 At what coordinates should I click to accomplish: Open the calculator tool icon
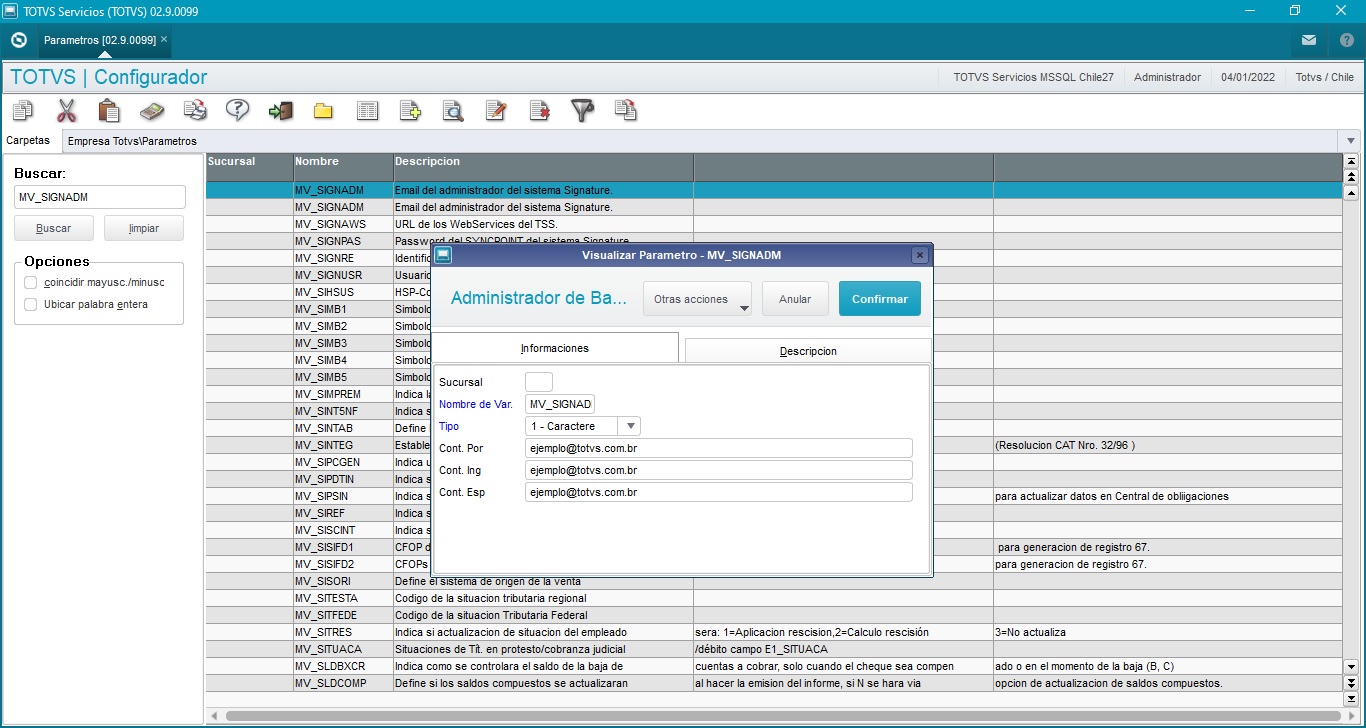(x=151, y=110)
